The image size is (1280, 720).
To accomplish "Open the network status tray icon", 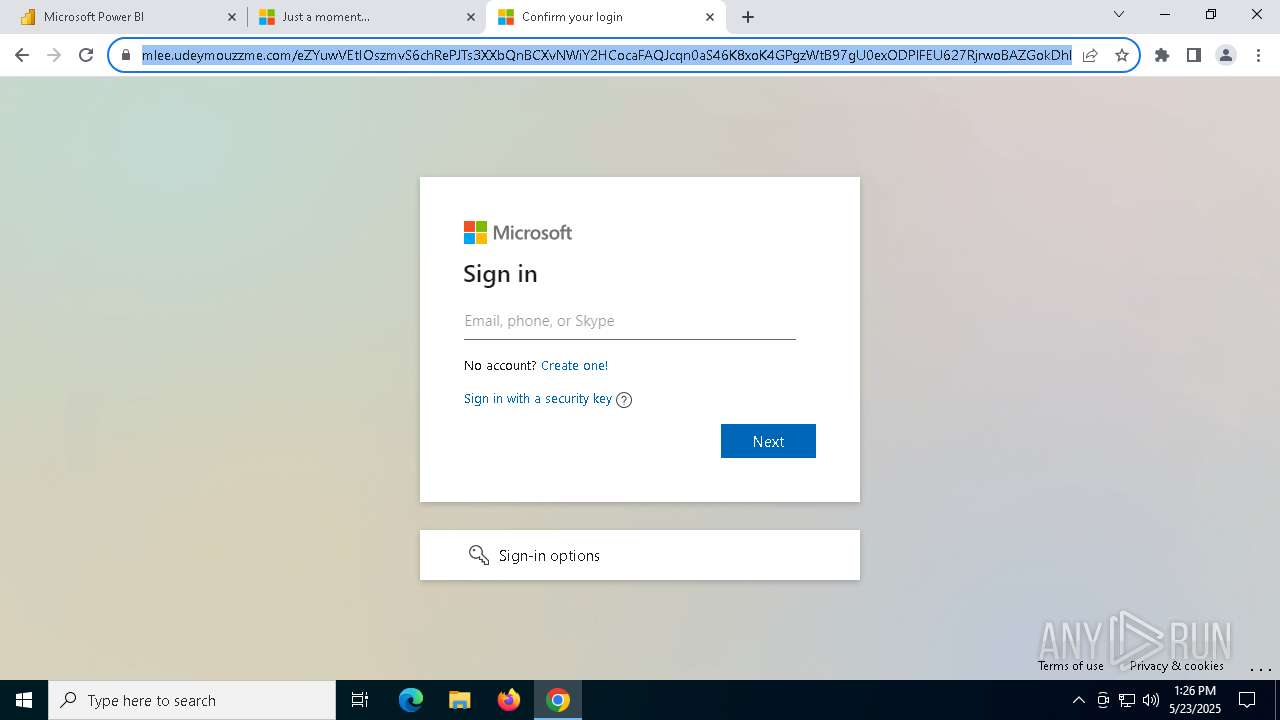I will (x=1127, y=700).
